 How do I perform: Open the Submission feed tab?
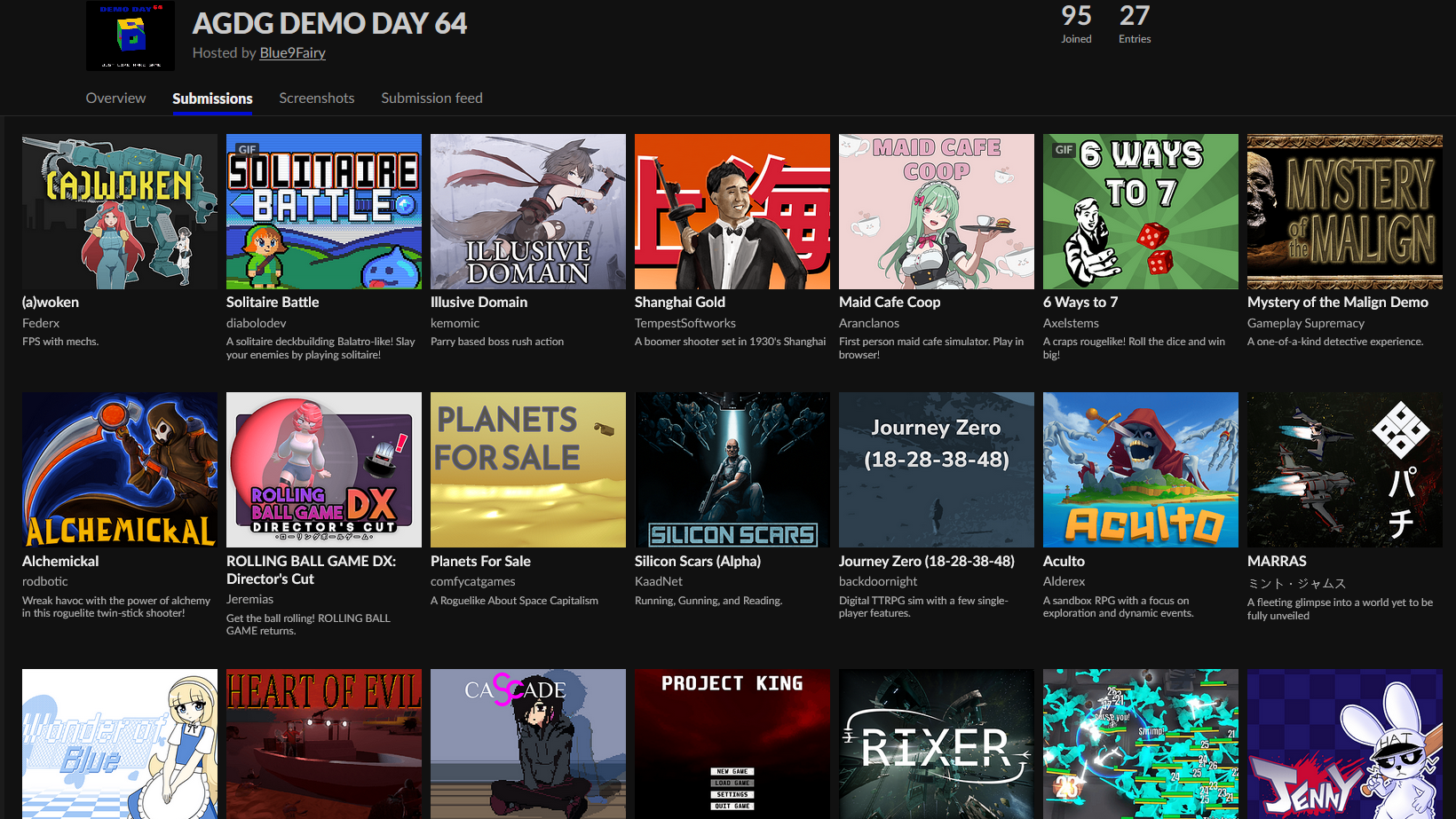pyautogui.click(x=431, y=98)
